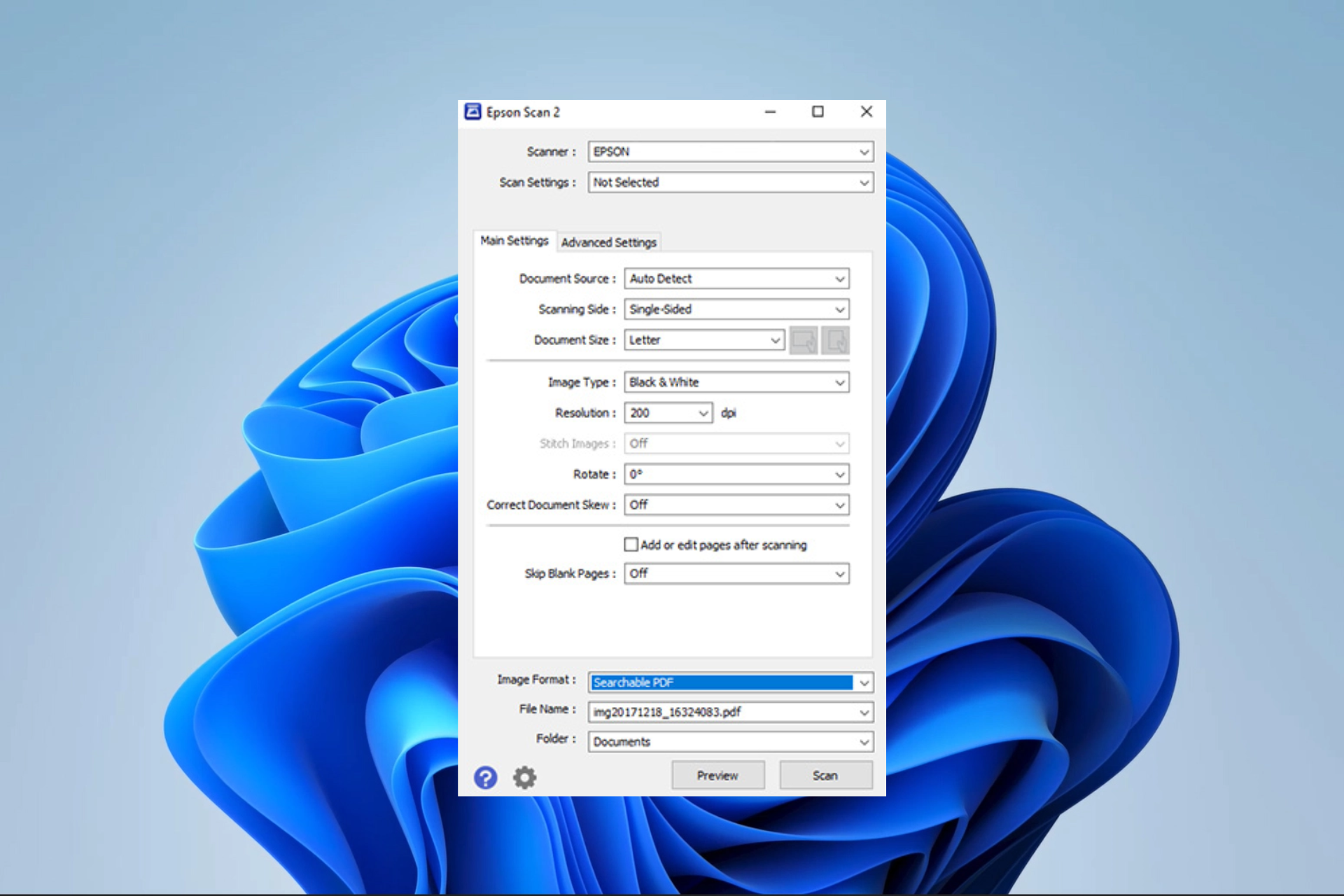Open the Help question mark icon
Screen dimensions: 1344x896
[x=485, y=777]
